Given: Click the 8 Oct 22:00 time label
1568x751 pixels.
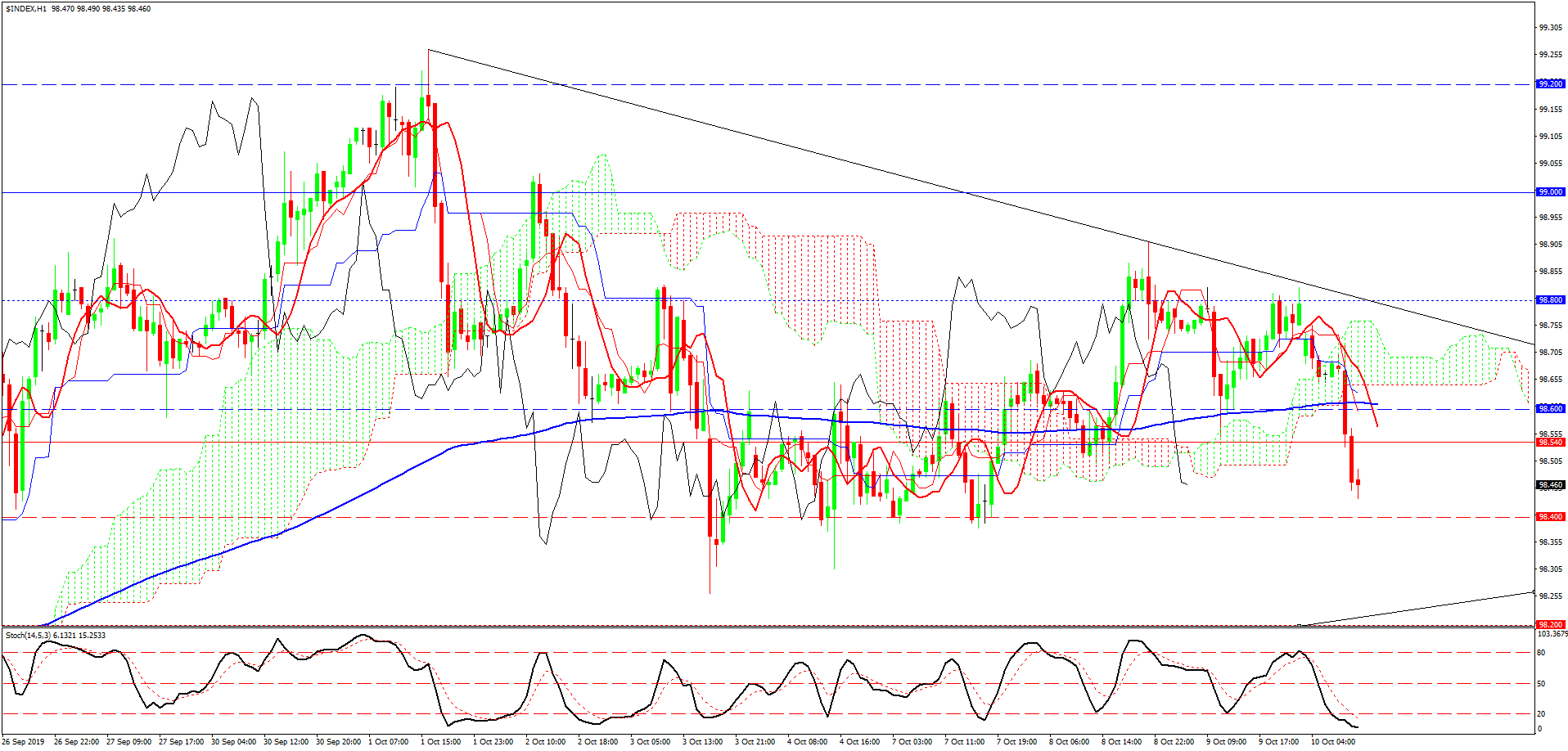Looking at the screenshot, I should point(1174,742).
